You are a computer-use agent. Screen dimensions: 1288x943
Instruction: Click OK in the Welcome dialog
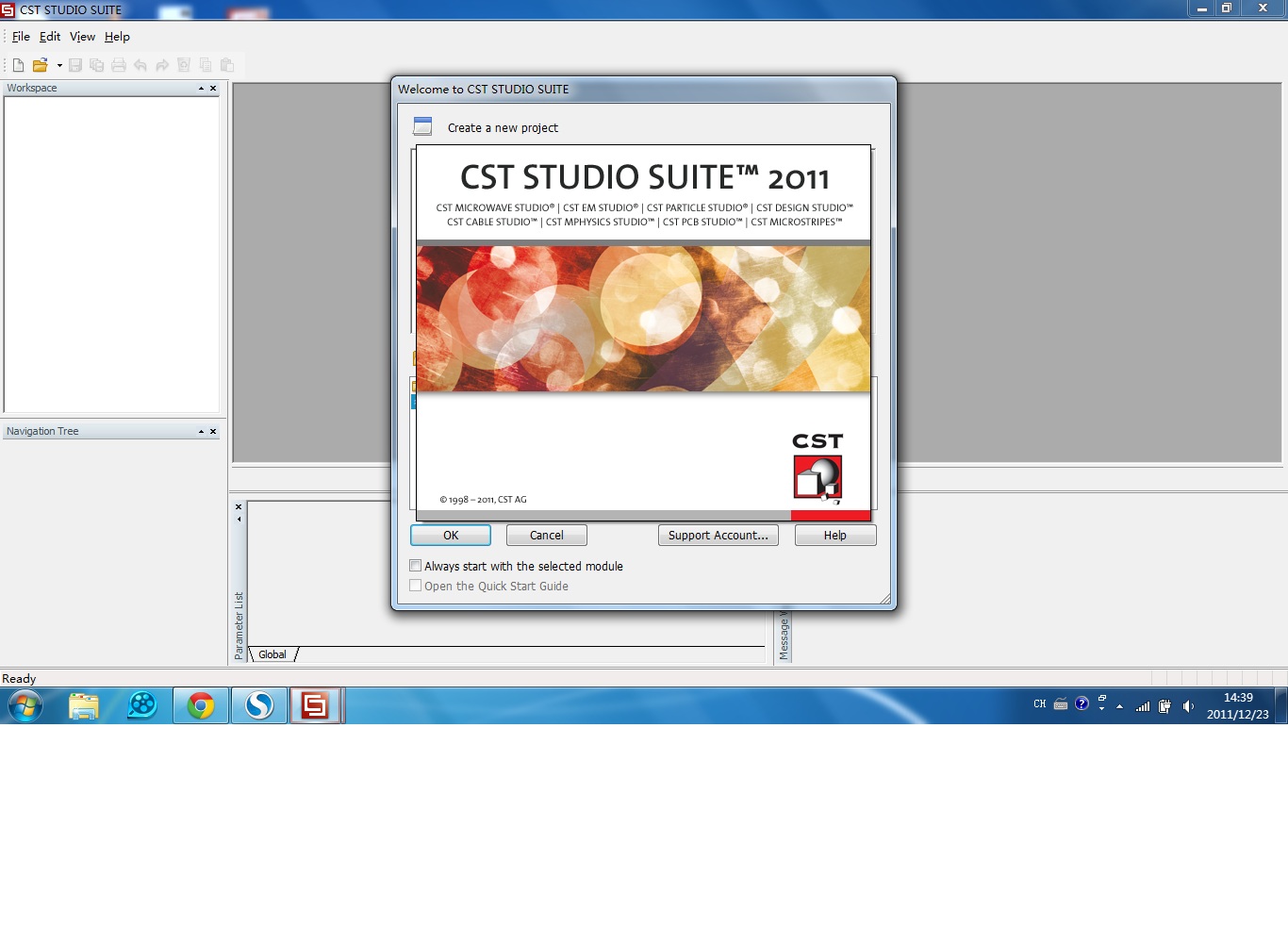pos(451,535)
